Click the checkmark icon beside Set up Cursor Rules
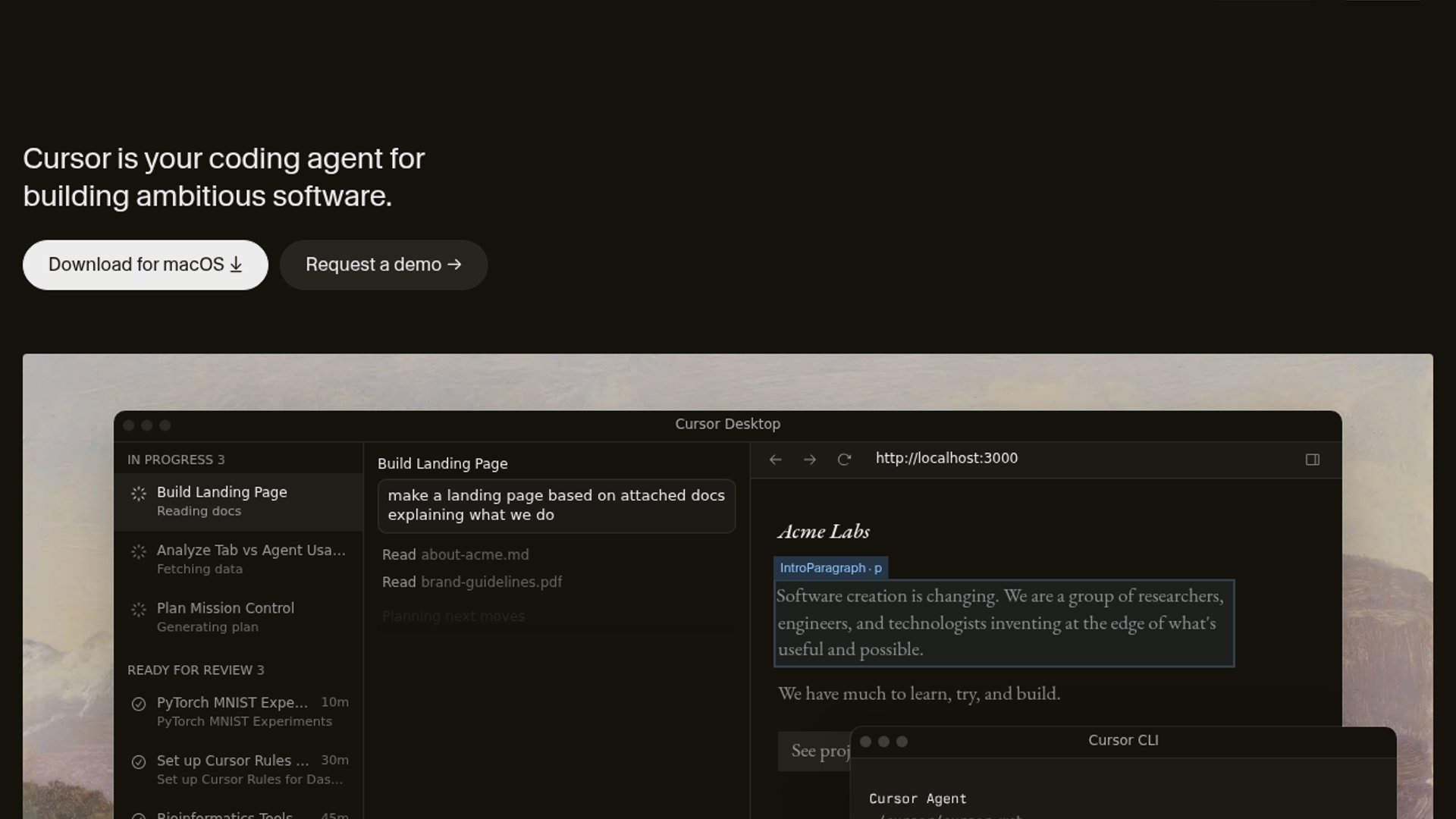This screenshot has width=1456, height=819. [x=139, y=762]
